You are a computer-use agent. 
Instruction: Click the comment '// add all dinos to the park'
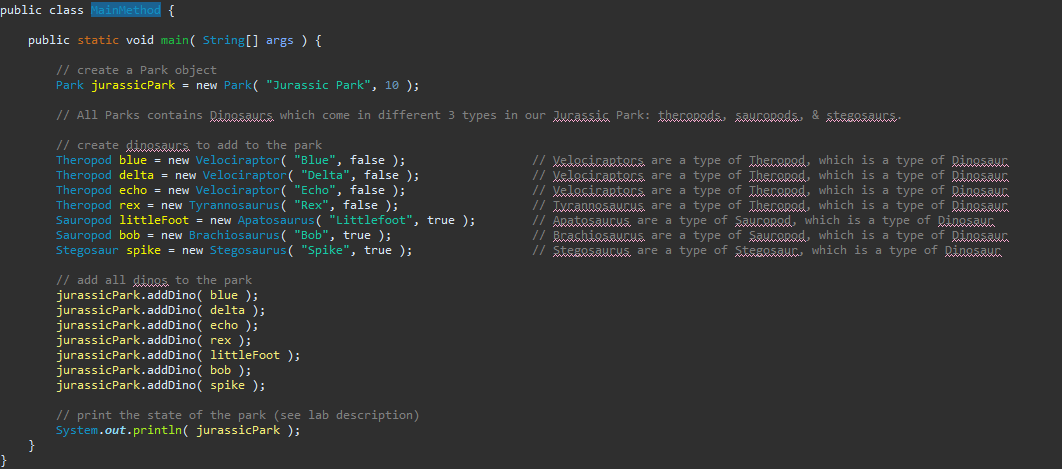154,280
